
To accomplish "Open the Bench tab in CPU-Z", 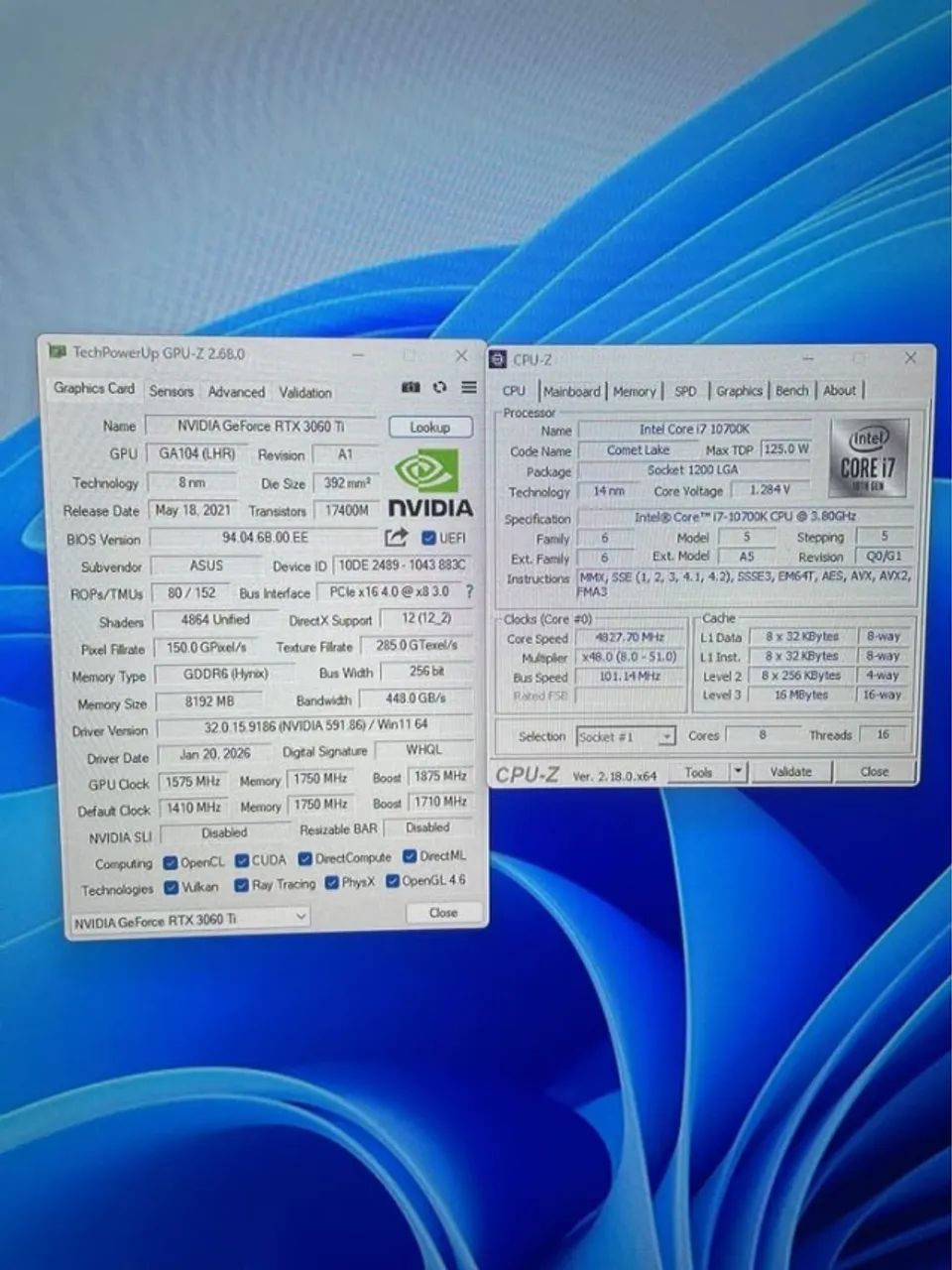I will click(792, 391).
